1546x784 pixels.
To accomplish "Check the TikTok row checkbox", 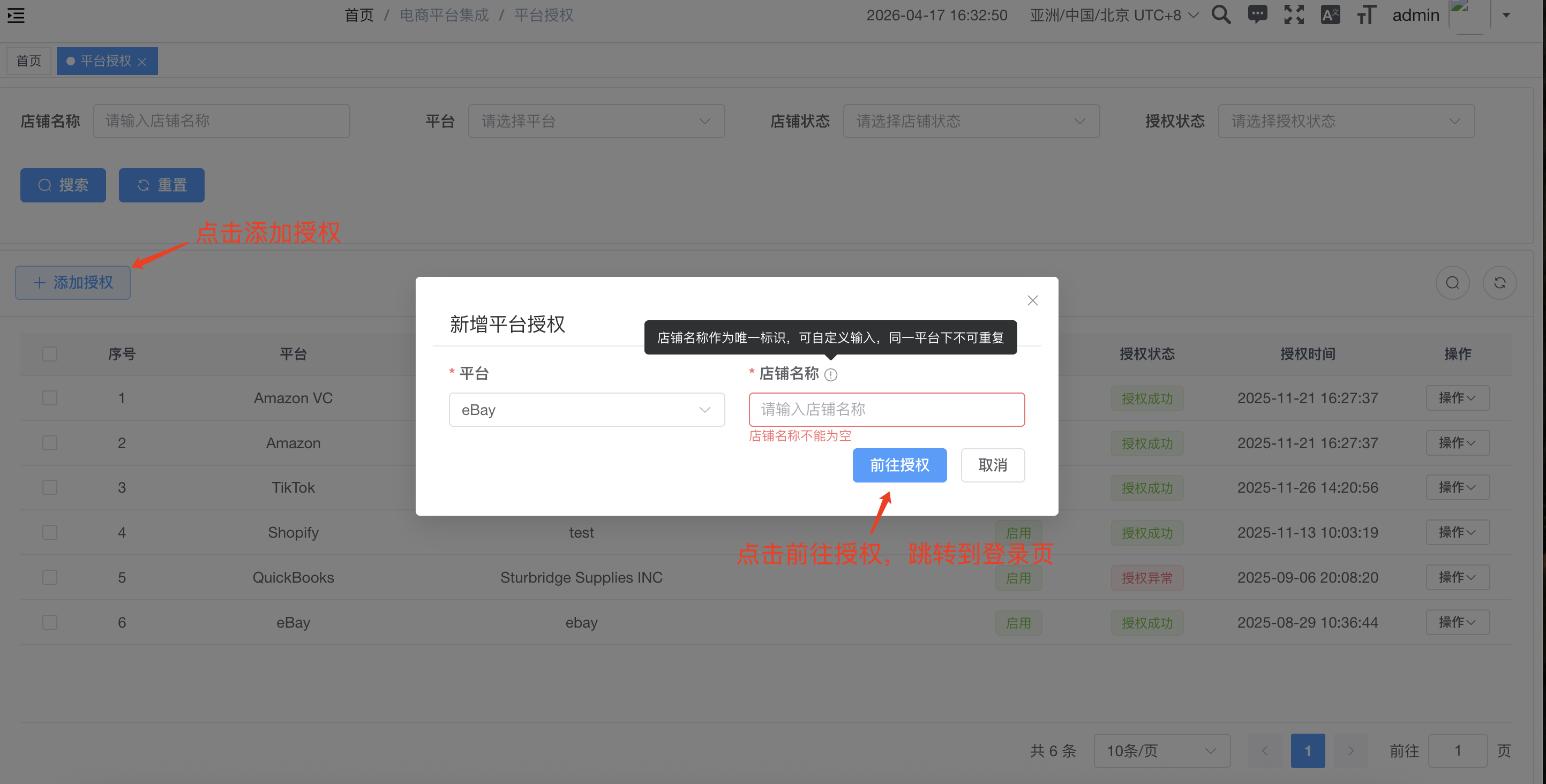I will pos(50,488).
